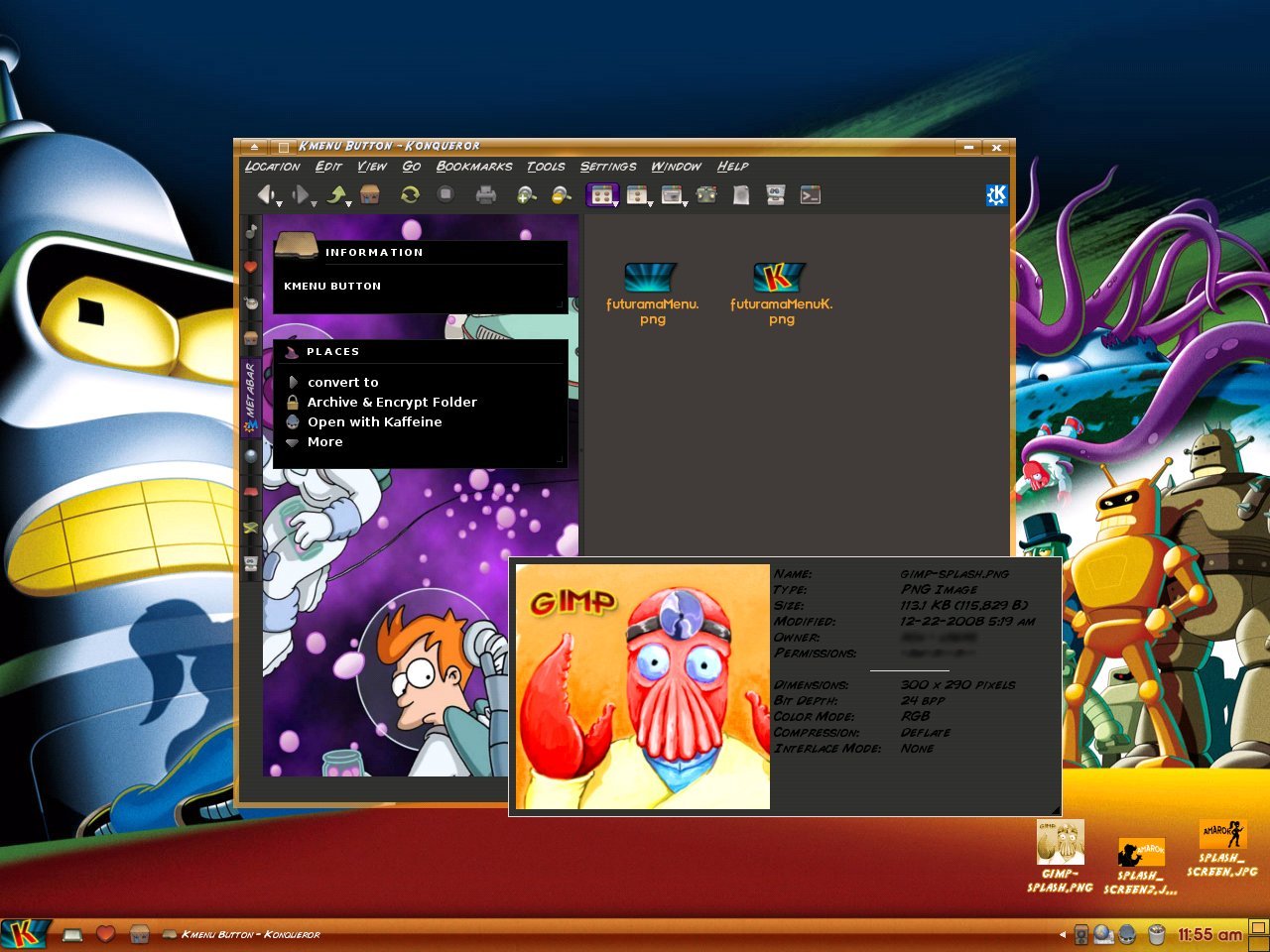The image size is (1270, 952).
Task: Open the music note sidebar tab
Action: coord(251,231)
